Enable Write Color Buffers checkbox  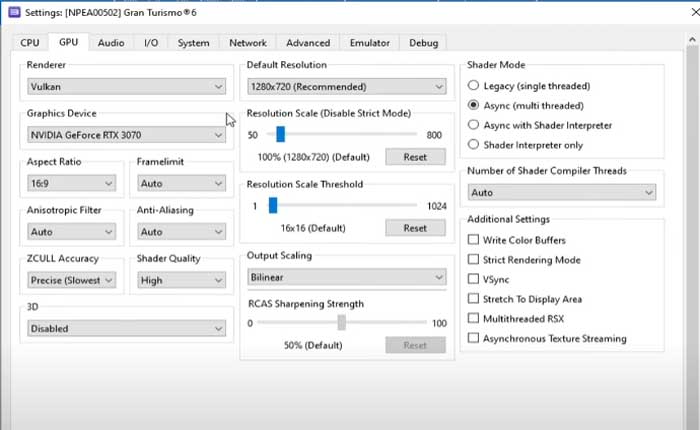click(x=474, y=240)
